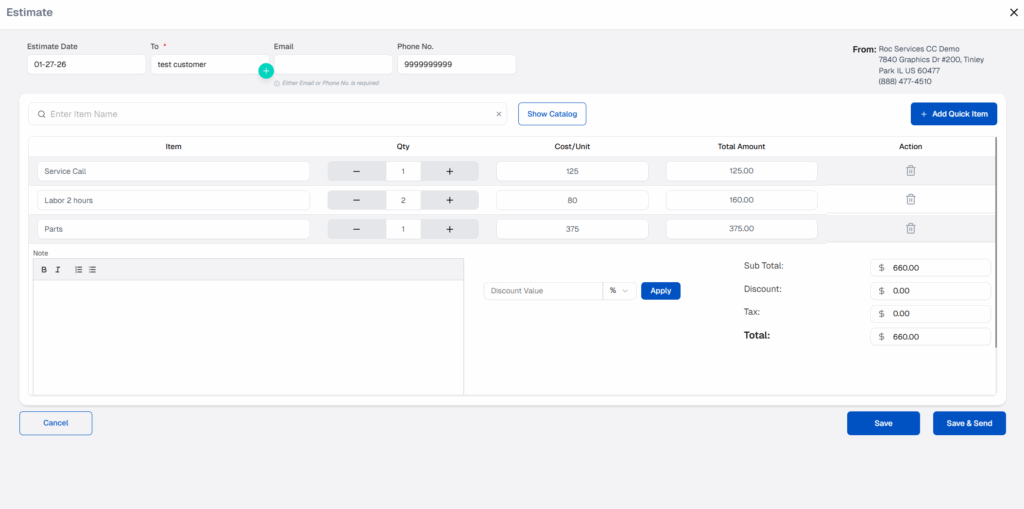Close the Estimate dialog
Viewport: 1024px width, 509px height.
(1013, 13)
